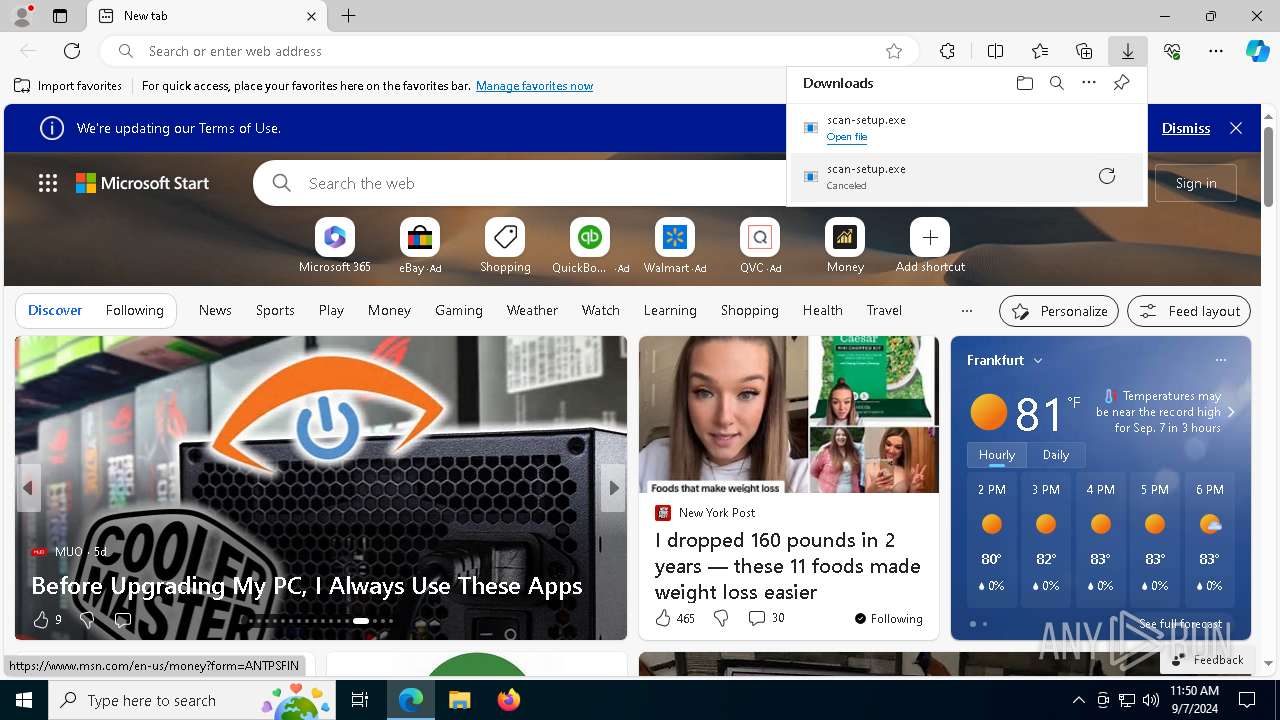
Task: Refresh the current page
Action: [72, 51]
